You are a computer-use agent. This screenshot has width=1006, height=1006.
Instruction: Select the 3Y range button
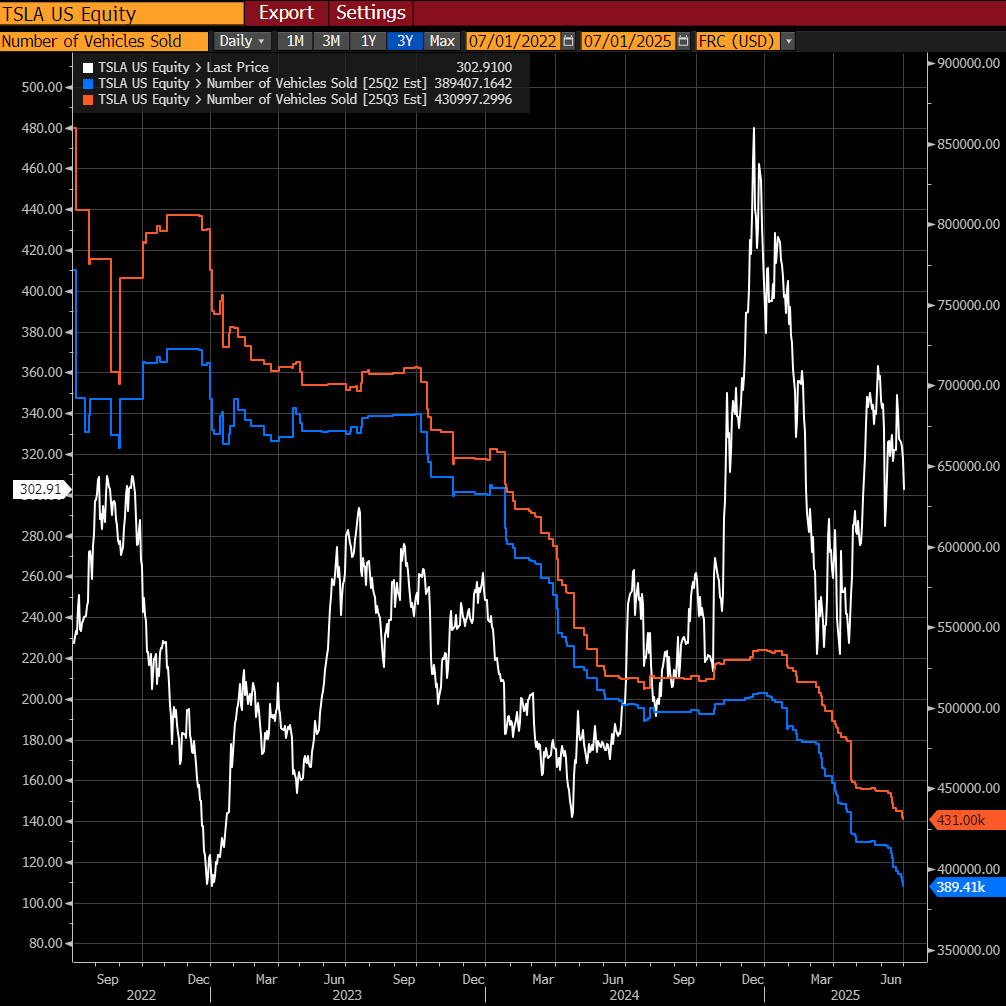[405, 41]
